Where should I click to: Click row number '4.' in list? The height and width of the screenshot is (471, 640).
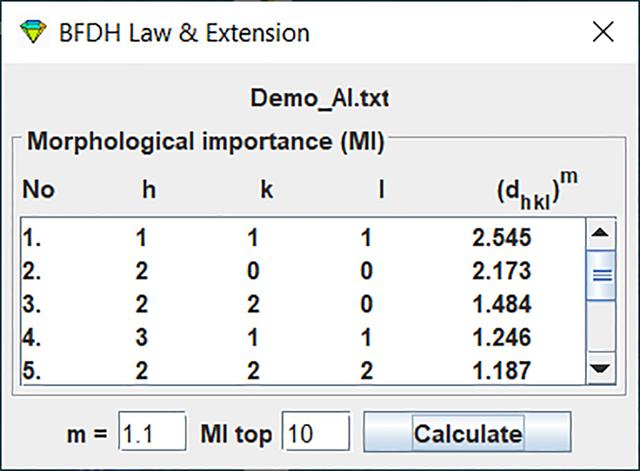[x=31, y=338]
